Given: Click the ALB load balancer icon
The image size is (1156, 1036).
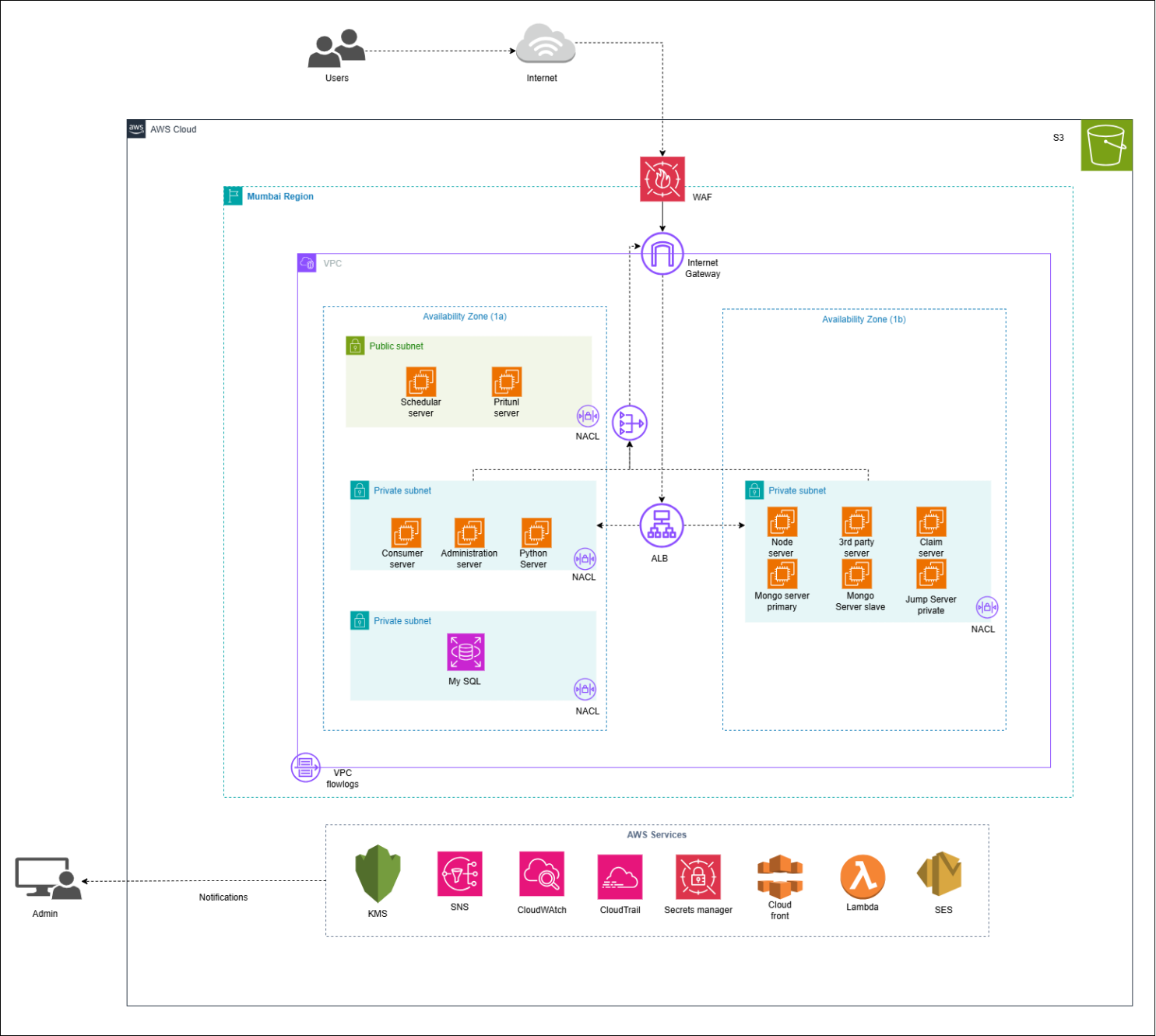Looking at the screenshot, I should 662,525.
